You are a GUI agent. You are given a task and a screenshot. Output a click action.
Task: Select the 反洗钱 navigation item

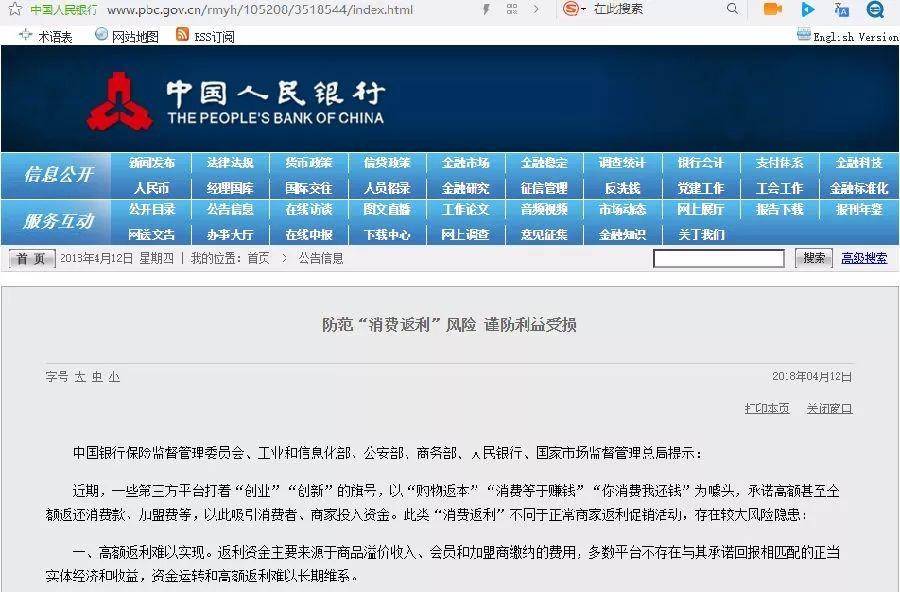(x=622, y=188)
